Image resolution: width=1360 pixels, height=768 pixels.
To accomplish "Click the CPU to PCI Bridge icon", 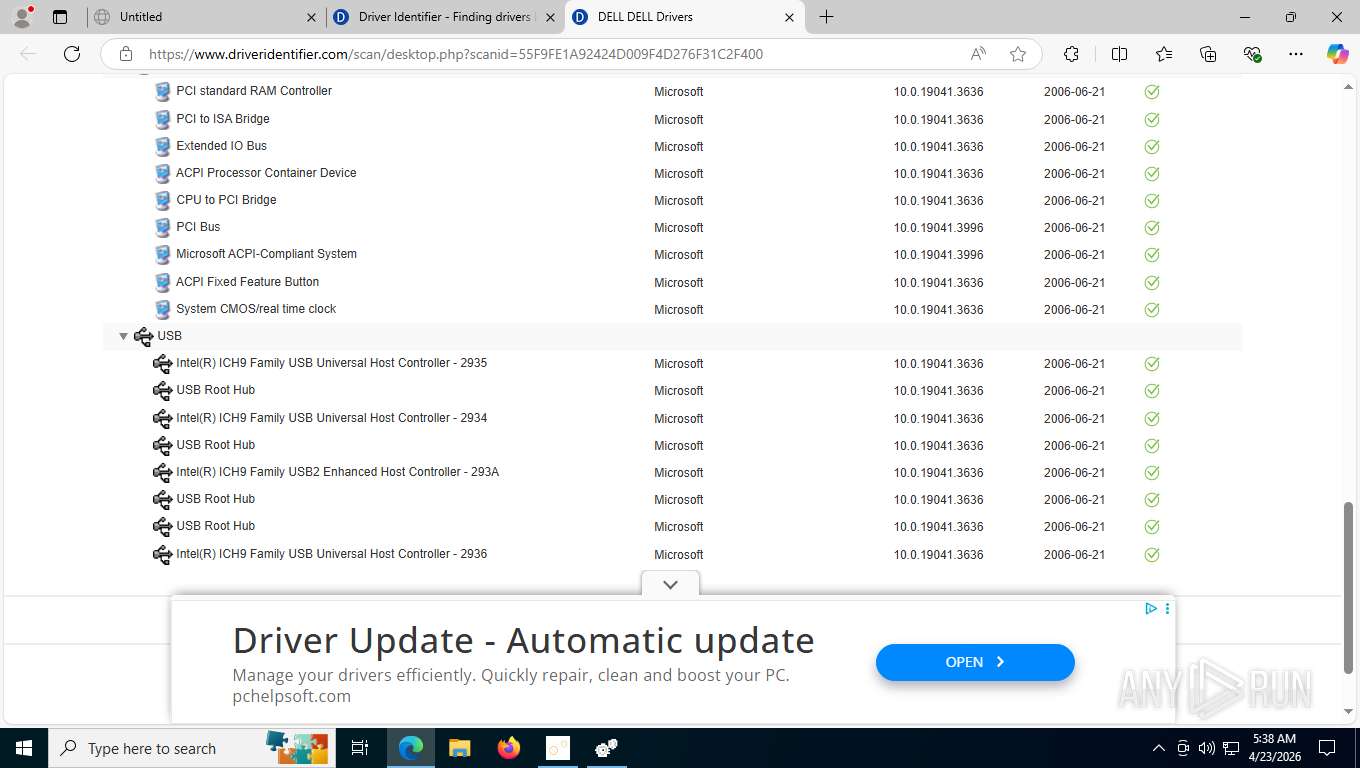I will [x=163, y=200].
